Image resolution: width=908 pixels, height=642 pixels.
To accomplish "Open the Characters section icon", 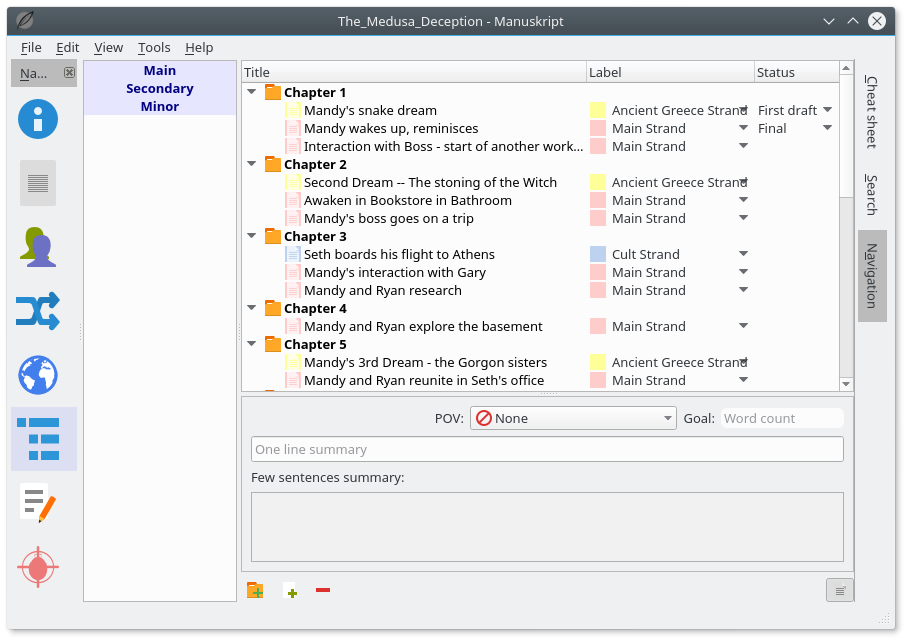I will [38, 247].
